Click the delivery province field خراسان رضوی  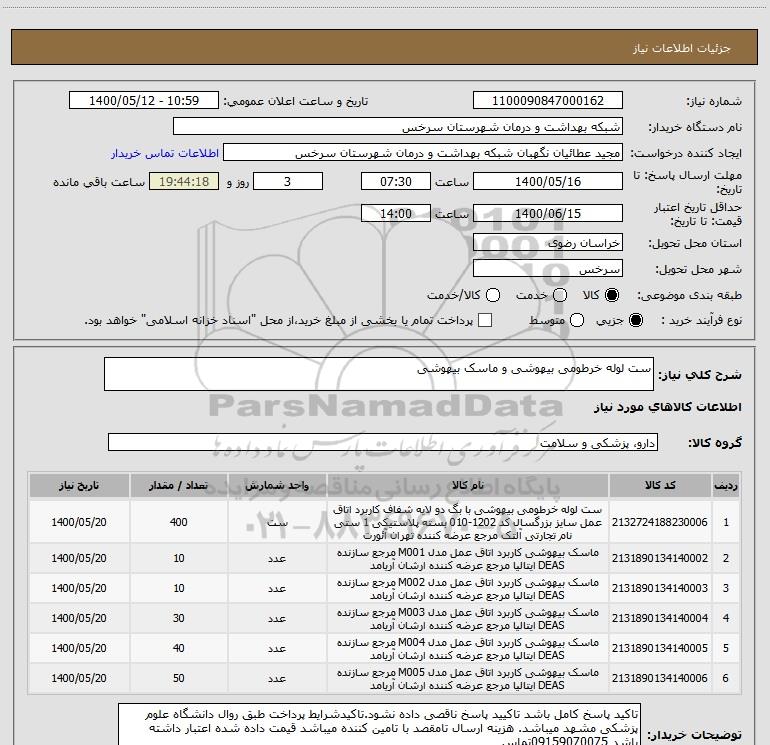click(548, 243)
